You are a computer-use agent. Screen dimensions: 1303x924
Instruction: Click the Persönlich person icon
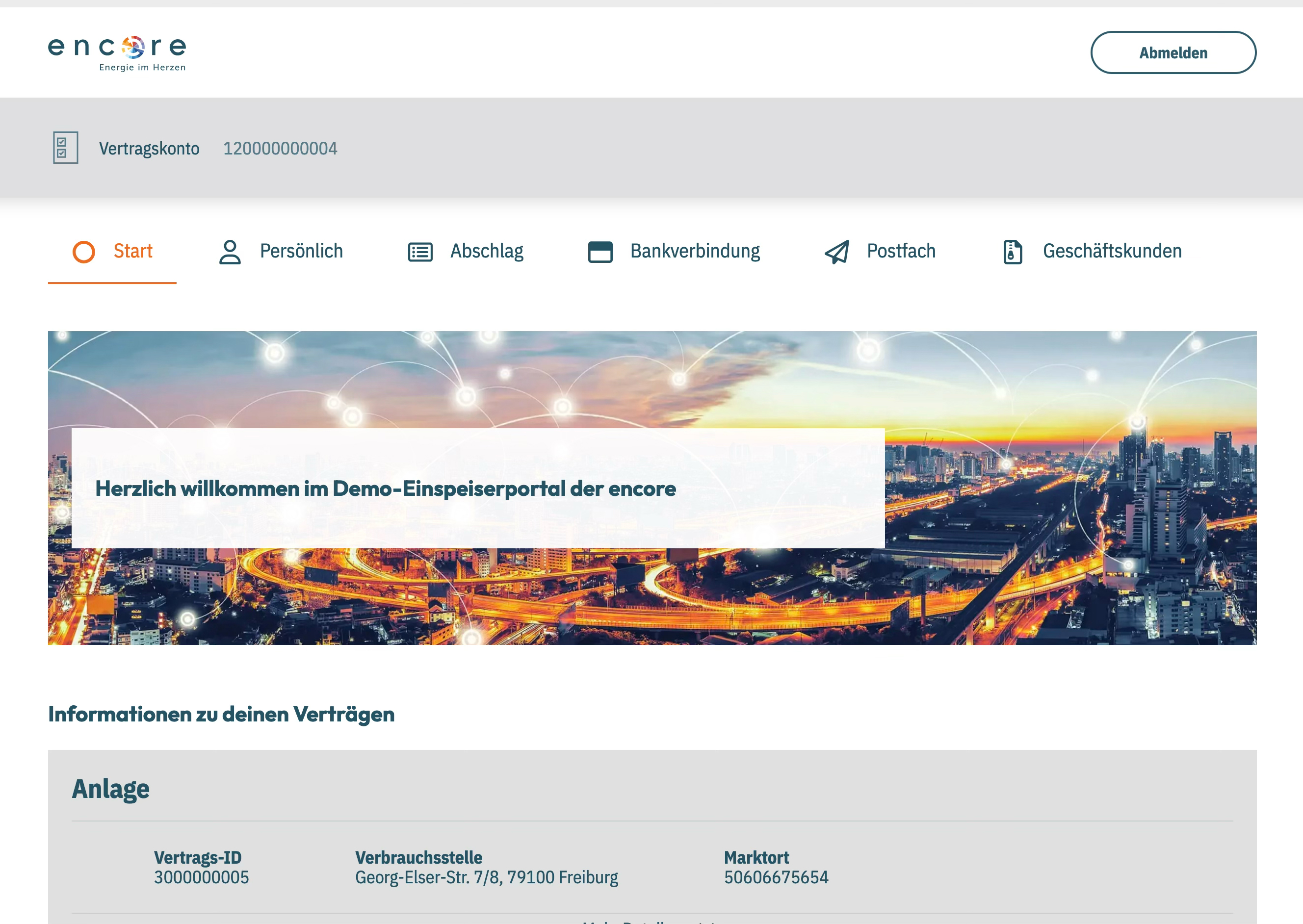coord(229,250)
